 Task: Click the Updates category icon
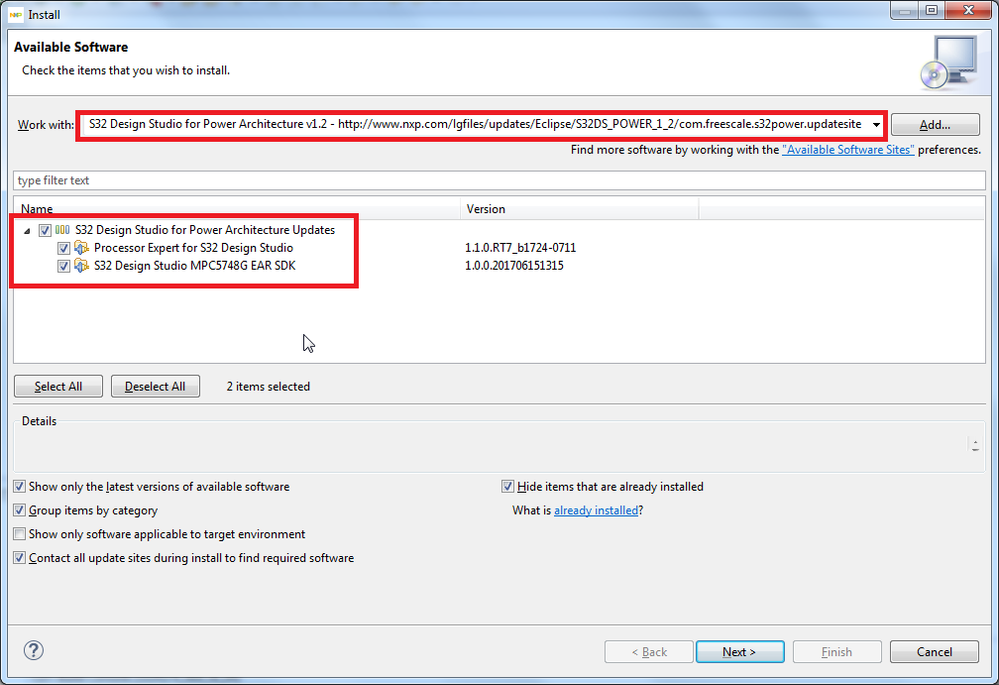(62, 230)
